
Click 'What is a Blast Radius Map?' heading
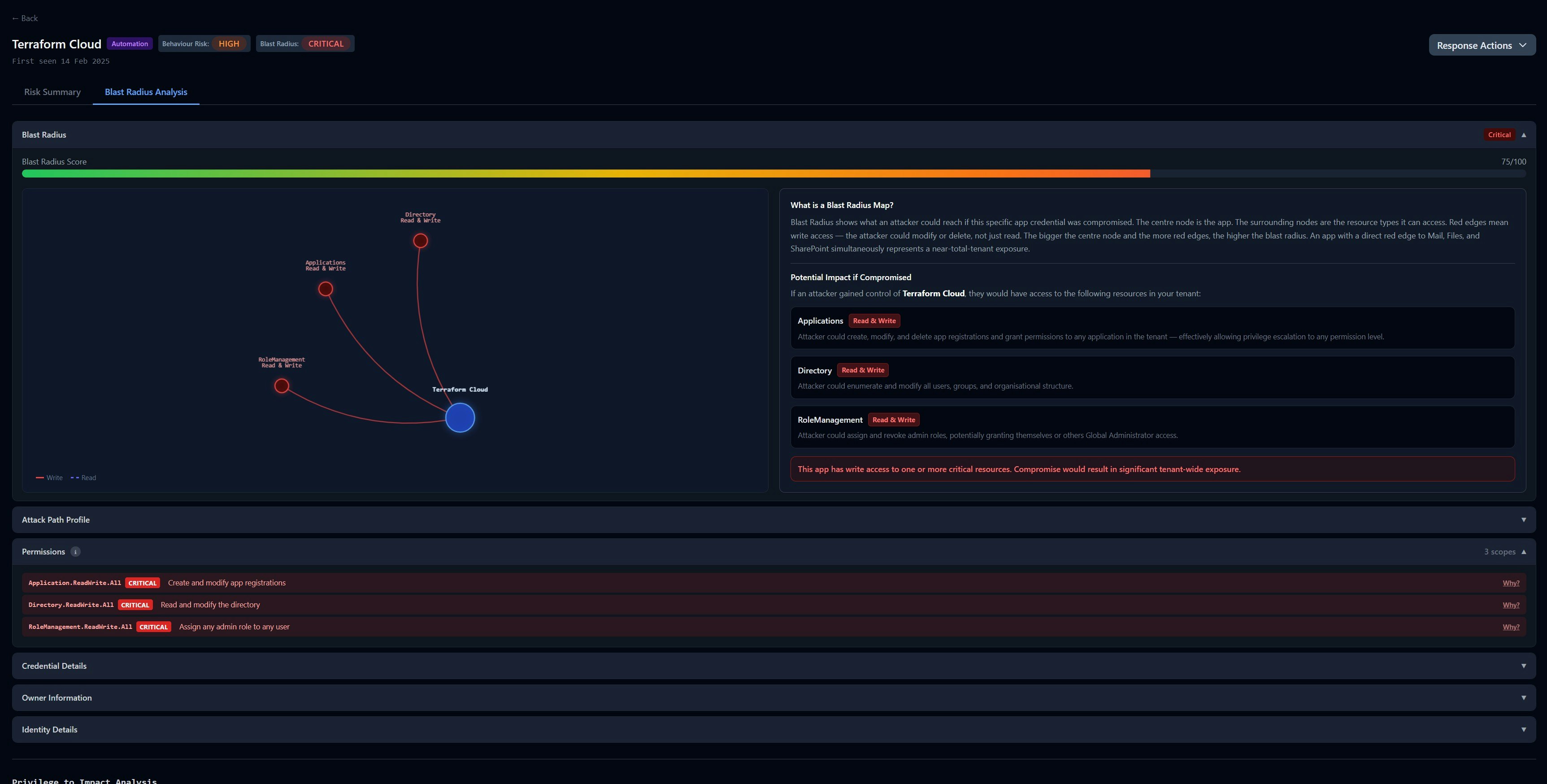[x=842, y=205]
